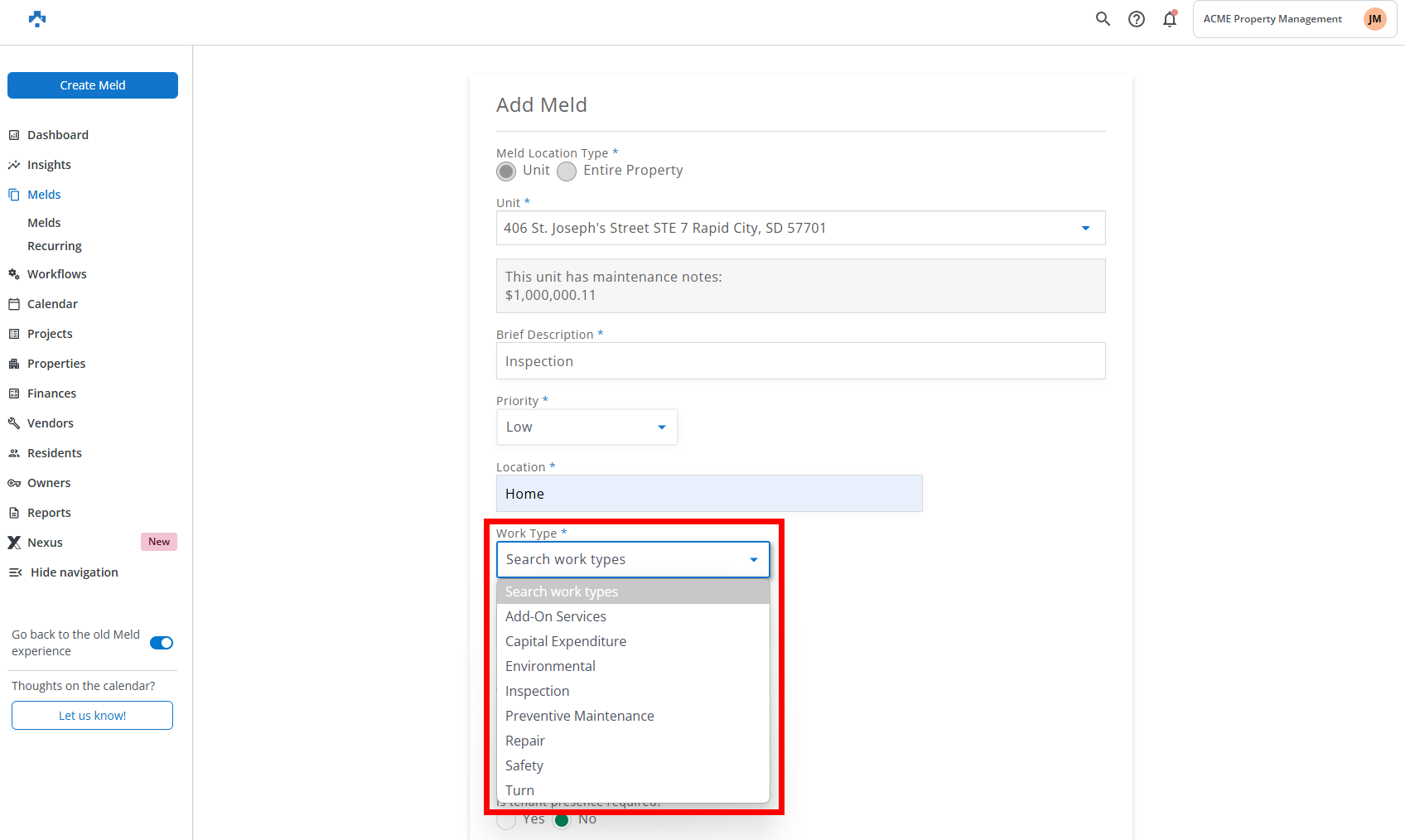The image size is (1405, 840).
Task: Click the Property Meld logo icon
Action: coord(37,19)
